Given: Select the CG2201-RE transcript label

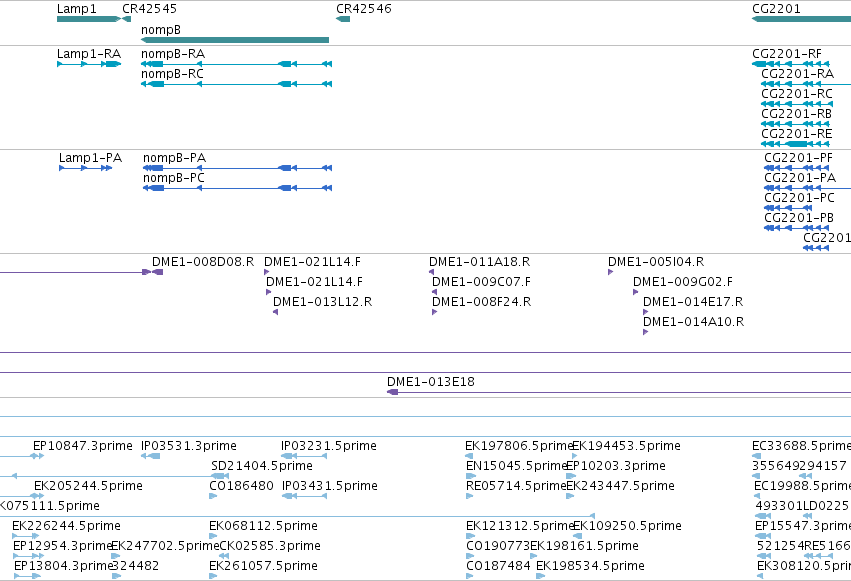Looking at the screenshot, I should point(796,134).
